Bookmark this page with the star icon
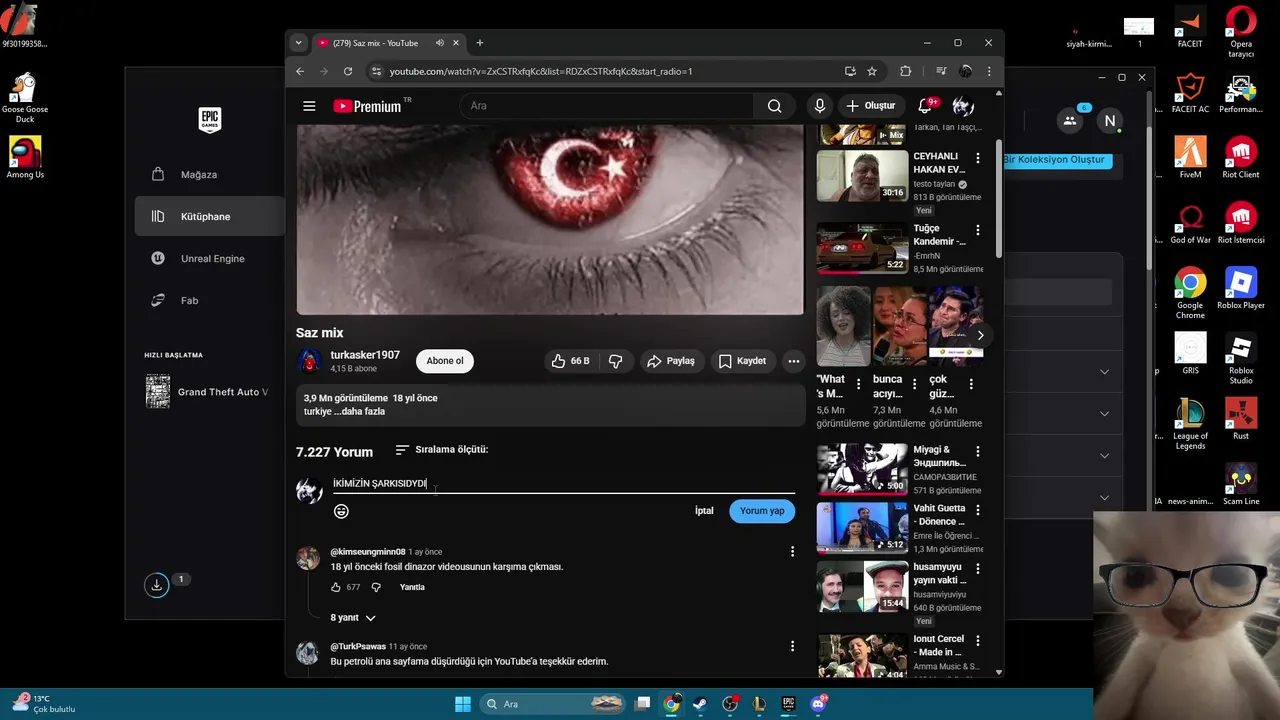Screen dimensions: 1280x720 coord(872,71)
